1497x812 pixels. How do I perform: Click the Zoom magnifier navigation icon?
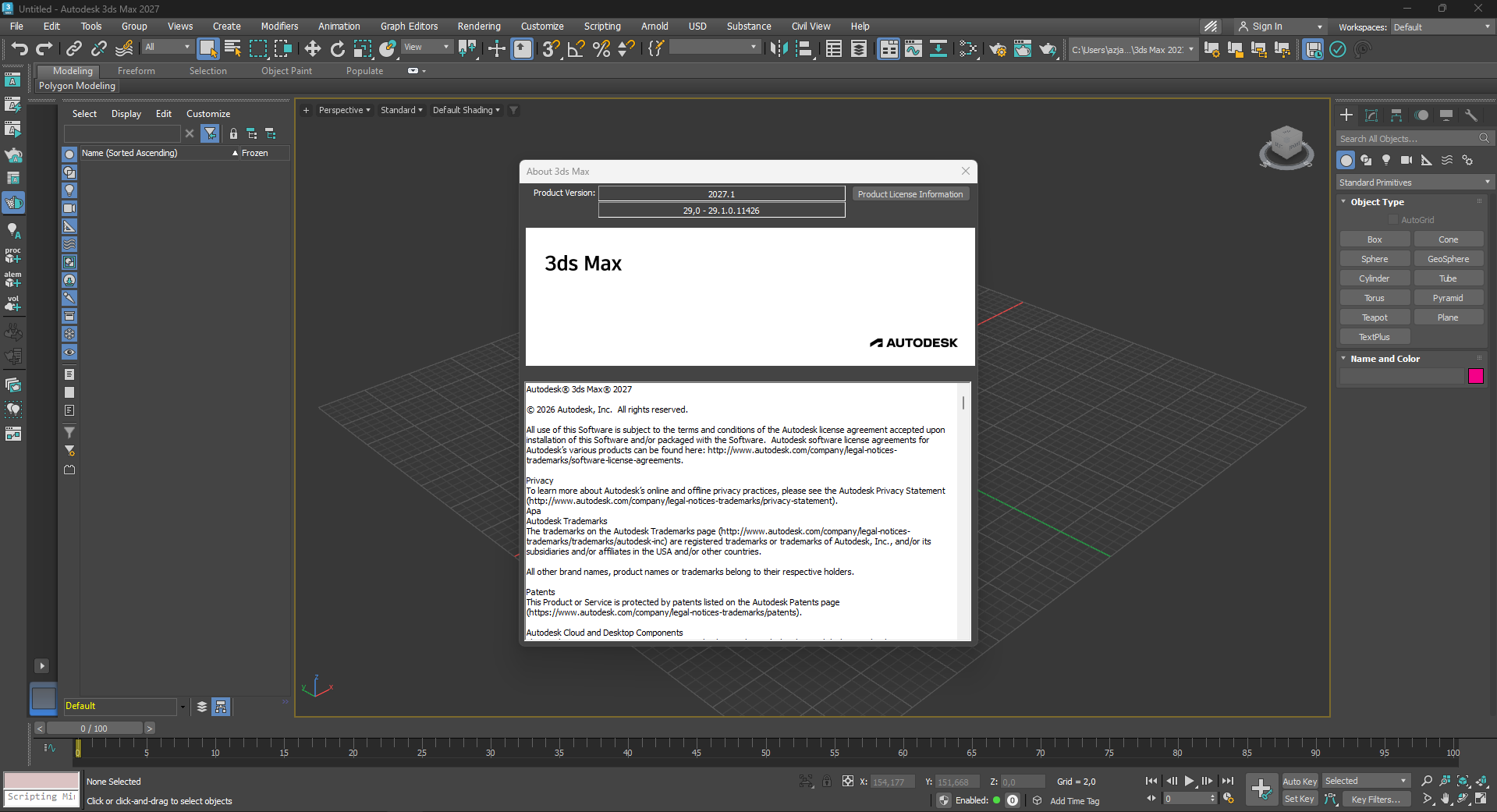coord(1427,781)
